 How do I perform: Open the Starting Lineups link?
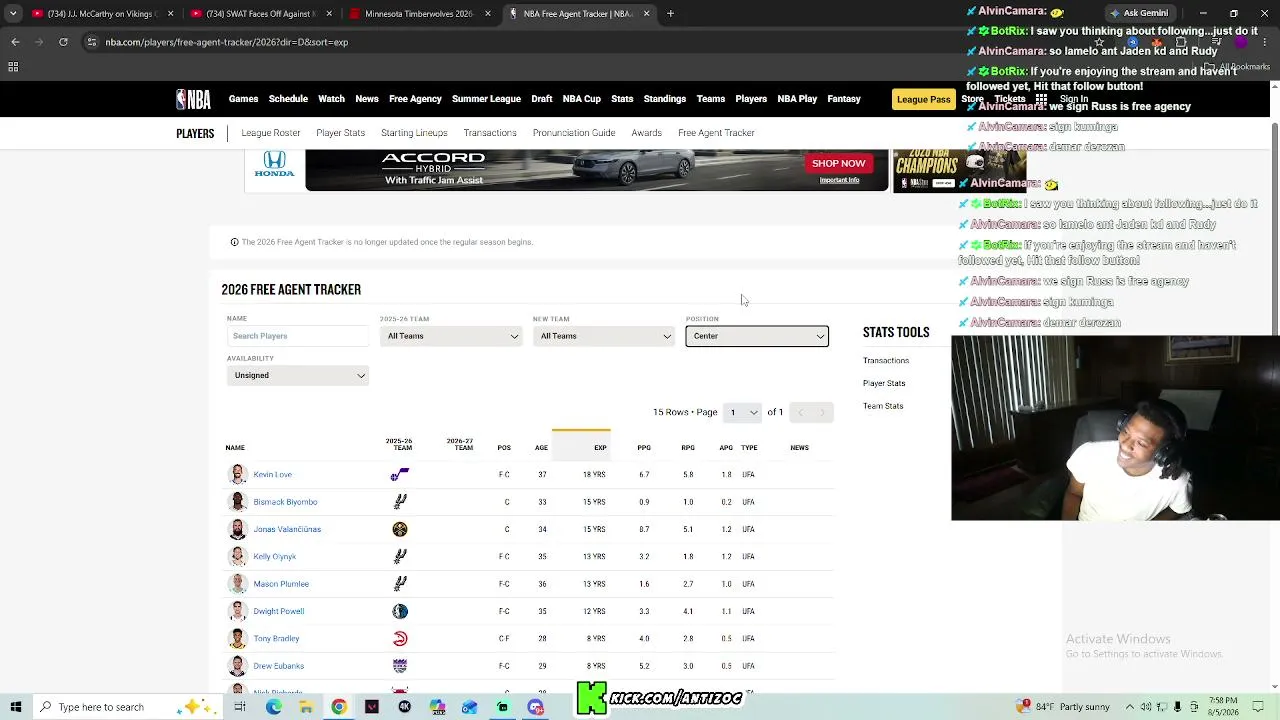(x=414, y=133)
